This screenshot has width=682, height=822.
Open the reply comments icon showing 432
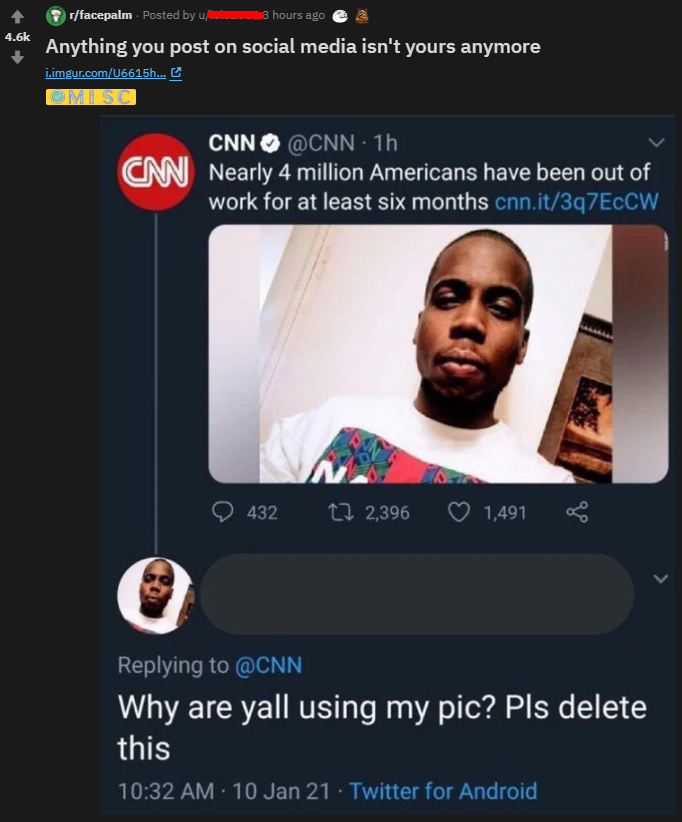coord(225,512)
